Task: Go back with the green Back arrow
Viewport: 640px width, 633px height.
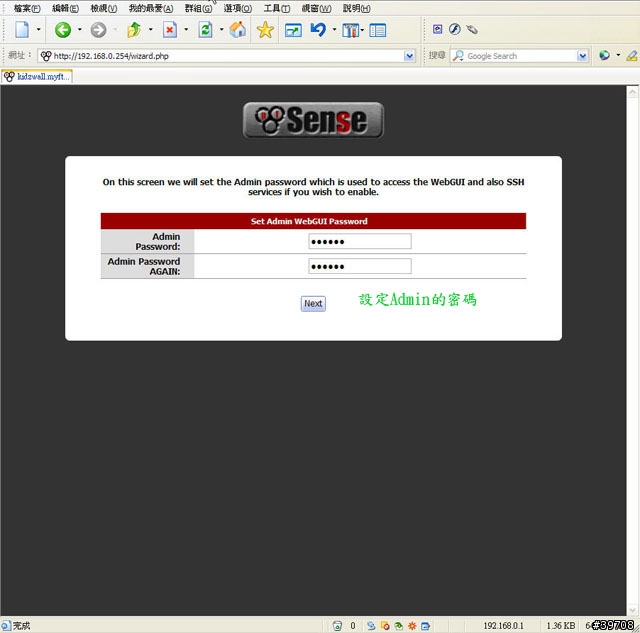Action: (x=63, y=30)
